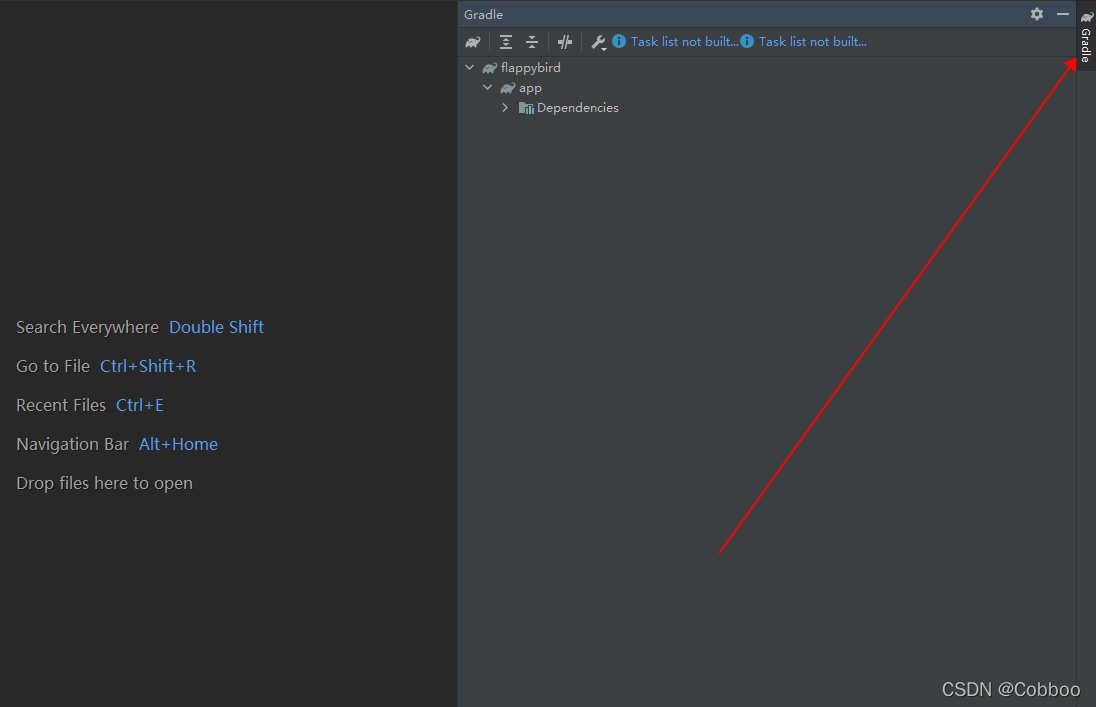The width and height of the screenshot is (1096, 707).
Task: Select the app node in Gradle tree
Action: [x=529, y=87]
